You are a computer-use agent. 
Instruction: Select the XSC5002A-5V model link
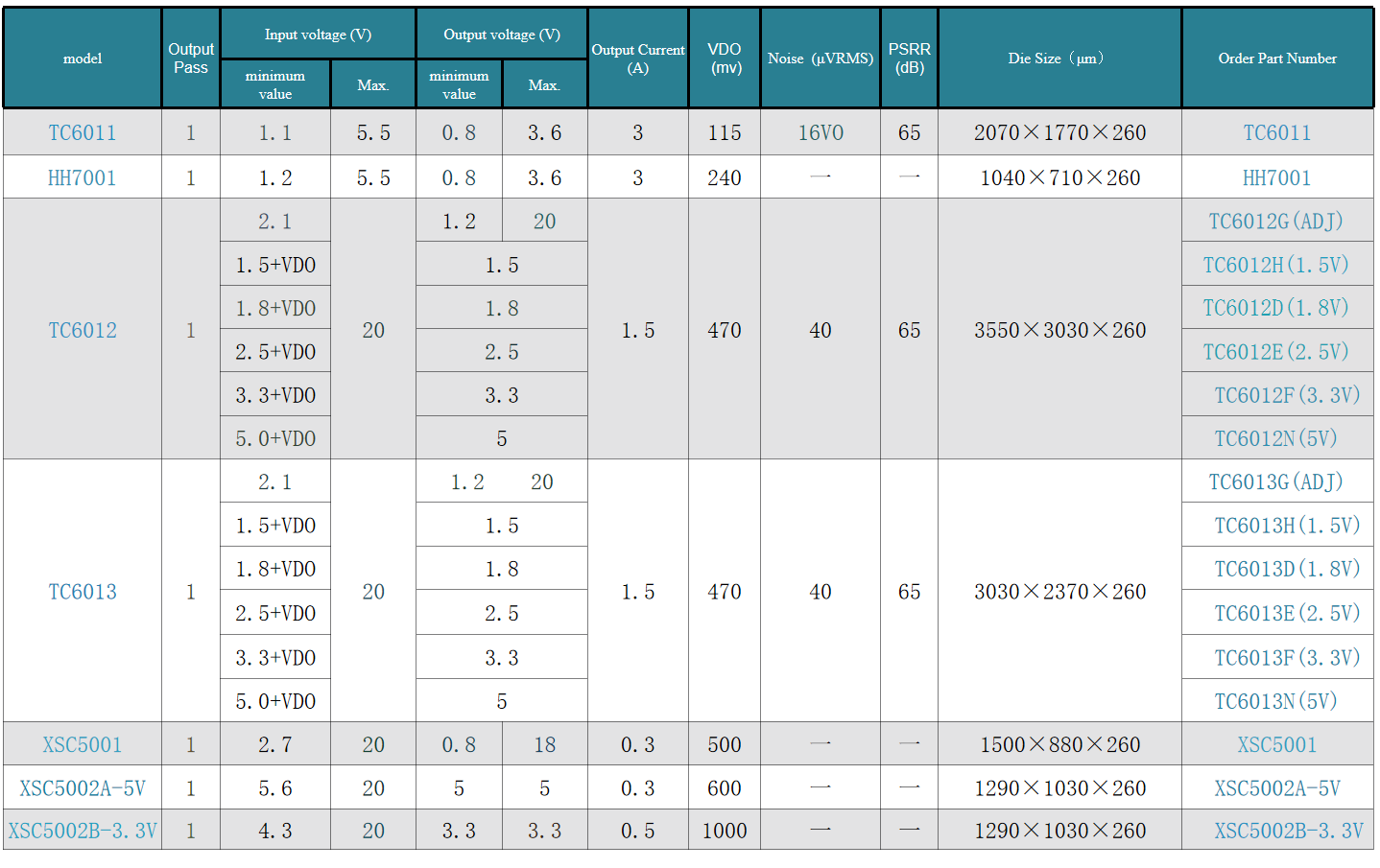[83, 788]
